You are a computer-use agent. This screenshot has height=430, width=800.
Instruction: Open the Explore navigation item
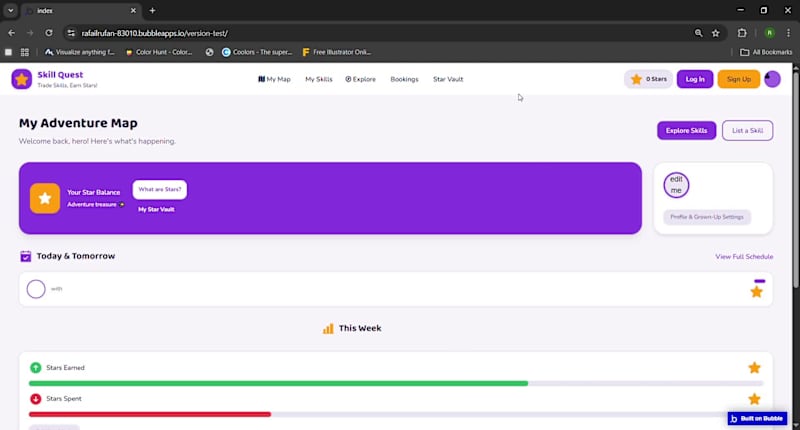pyautogui.click(x=360, y=79)
